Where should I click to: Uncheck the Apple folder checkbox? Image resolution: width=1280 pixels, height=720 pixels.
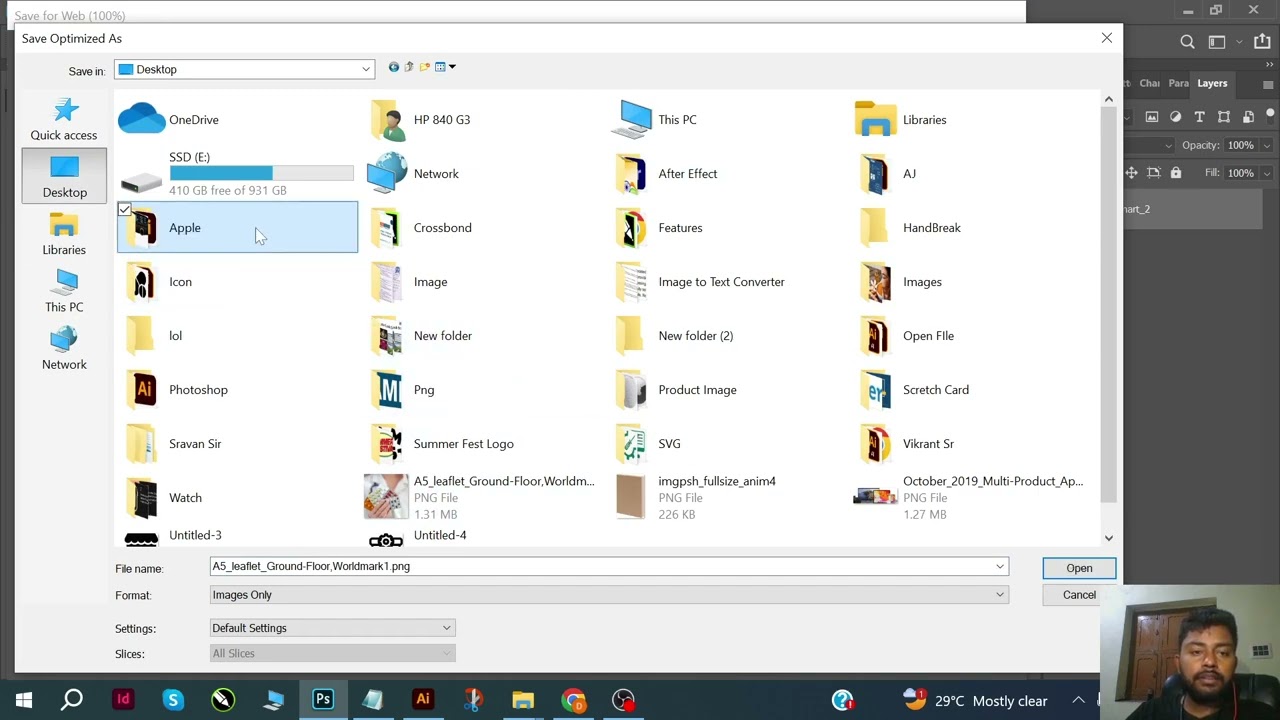pyautogui.click(x=124, y=210)
